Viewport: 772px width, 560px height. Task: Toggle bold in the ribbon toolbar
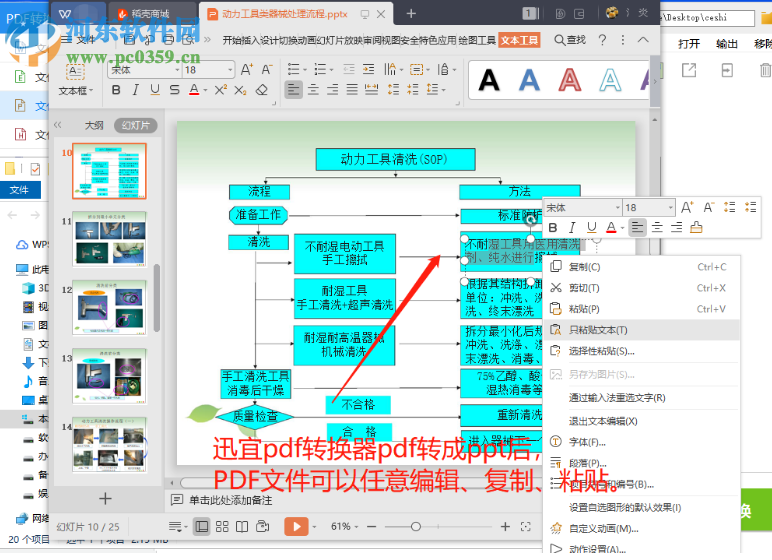click(116, 90)
